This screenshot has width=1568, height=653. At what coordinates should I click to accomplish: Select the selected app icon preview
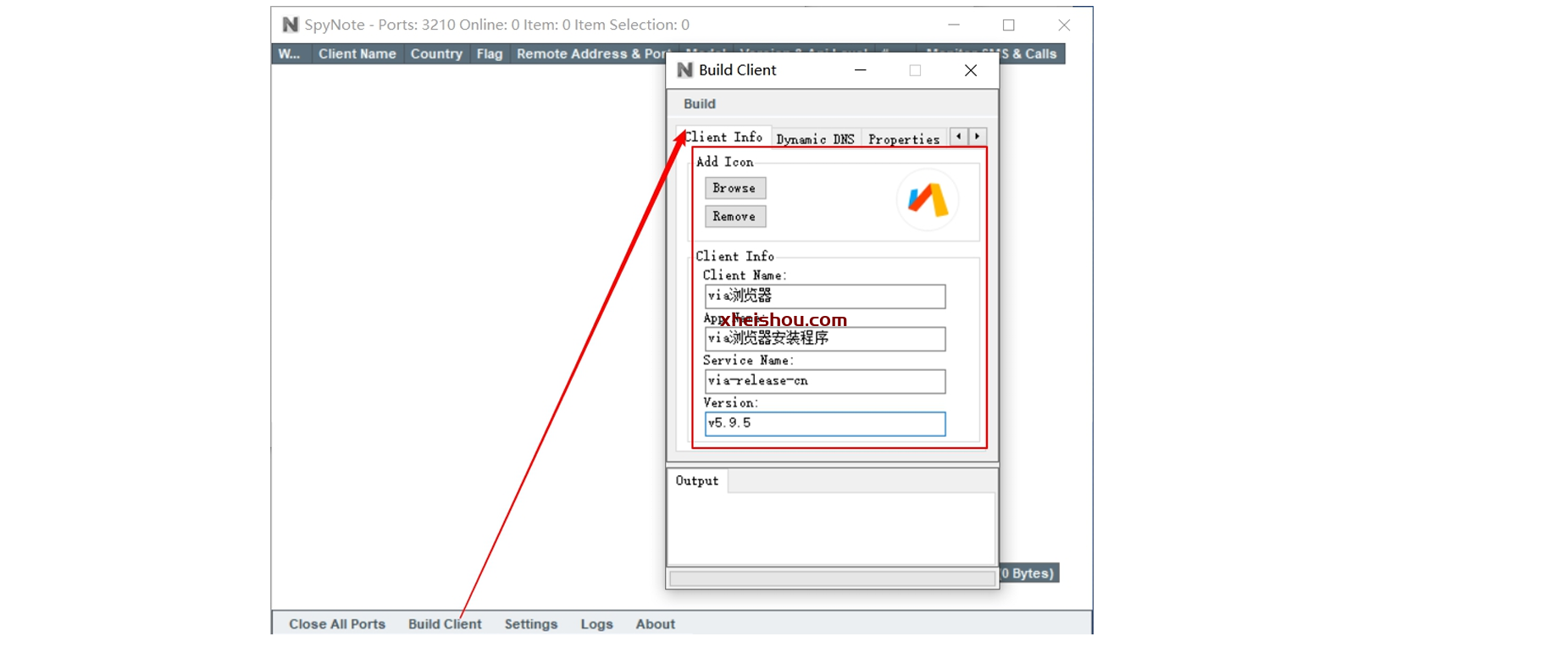click(928, 200)
